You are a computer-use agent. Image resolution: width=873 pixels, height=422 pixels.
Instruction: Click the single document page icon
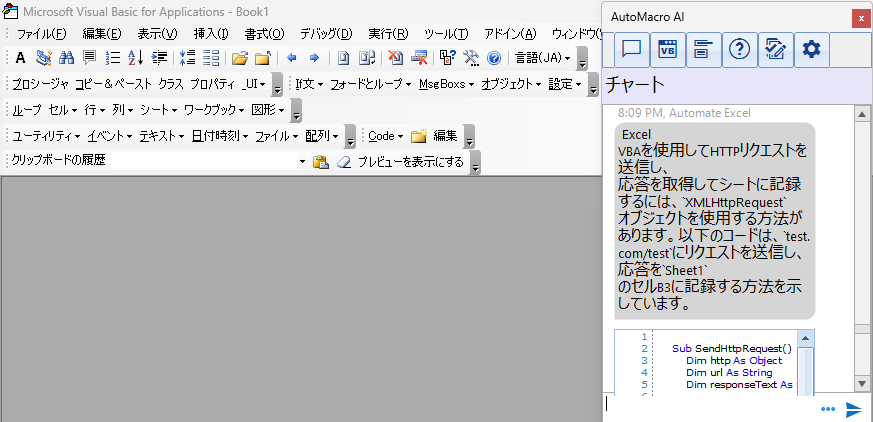[344, 57]
